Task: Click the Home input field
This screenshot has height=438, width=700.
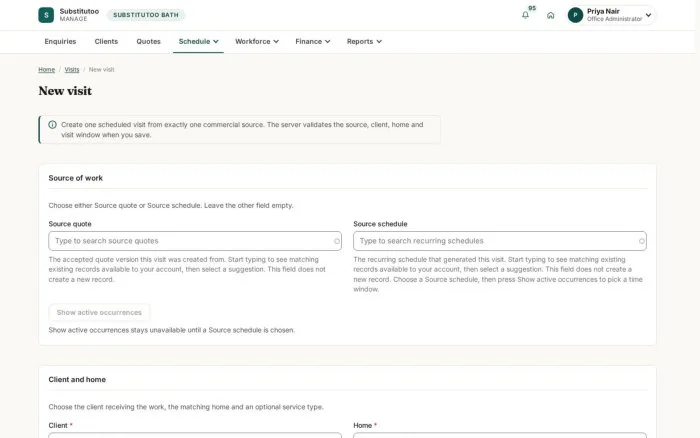Action: (x=500, y=435)
